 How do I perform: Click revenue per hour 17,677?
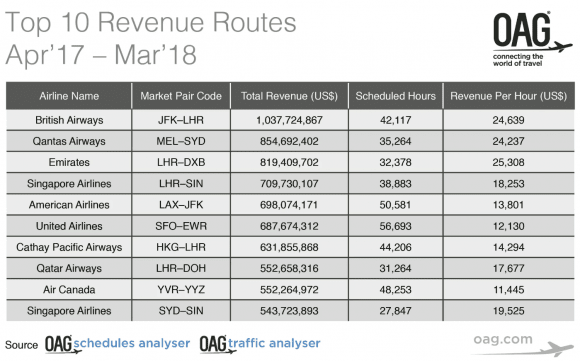pyautogui.click(x=509, y=269)
